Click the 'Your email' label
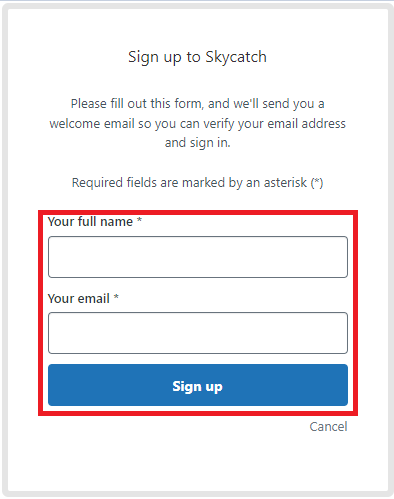The height and width of the screenshot is (499, 394). 79,298
